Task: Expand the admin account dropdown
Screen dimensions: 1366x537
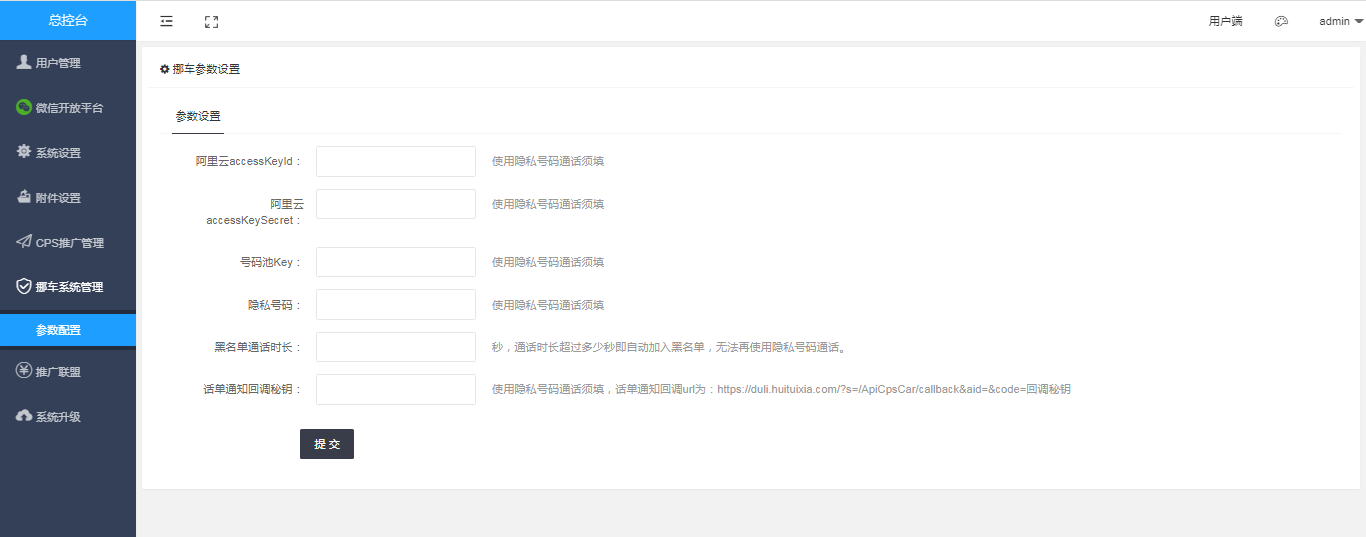Action: pyautogui.click(x=1340, y=21)
